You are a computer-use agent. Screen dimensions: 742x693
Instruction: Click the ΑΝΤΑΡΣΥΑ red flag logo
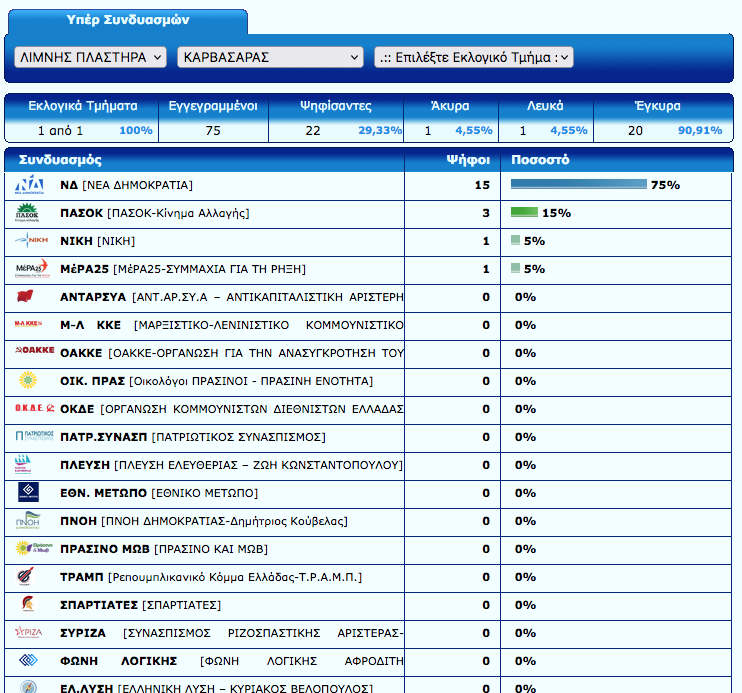tap(30, 297)
